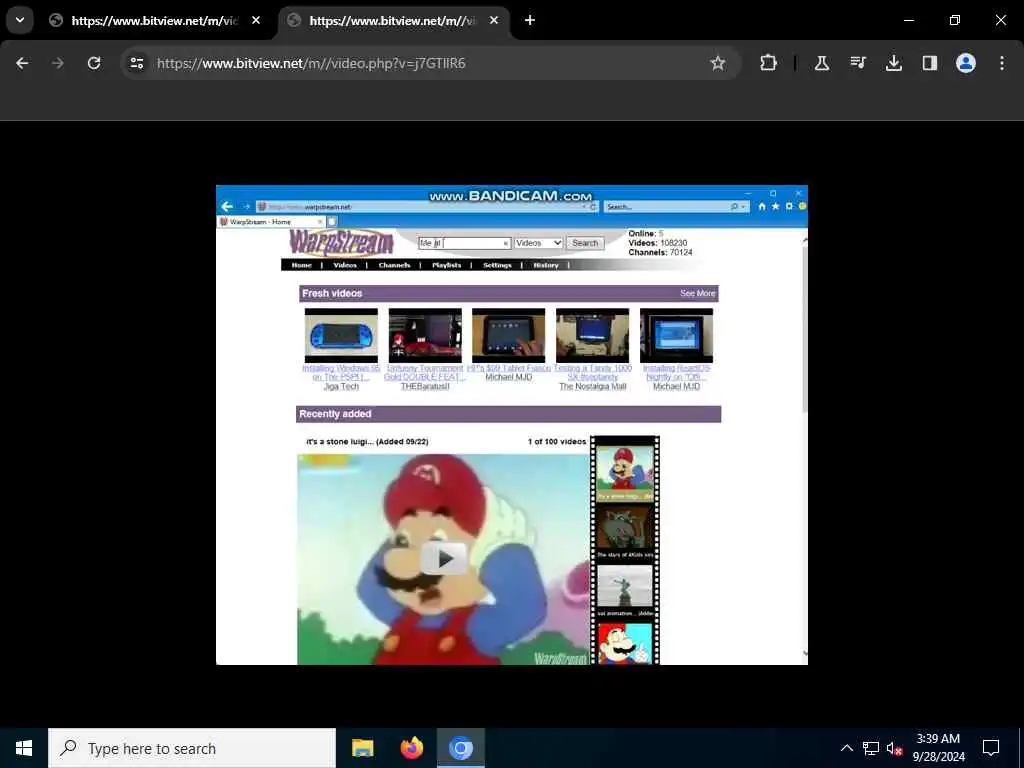
Task: Click recorded browser's favorites star icon
Action: pos(775,206)
